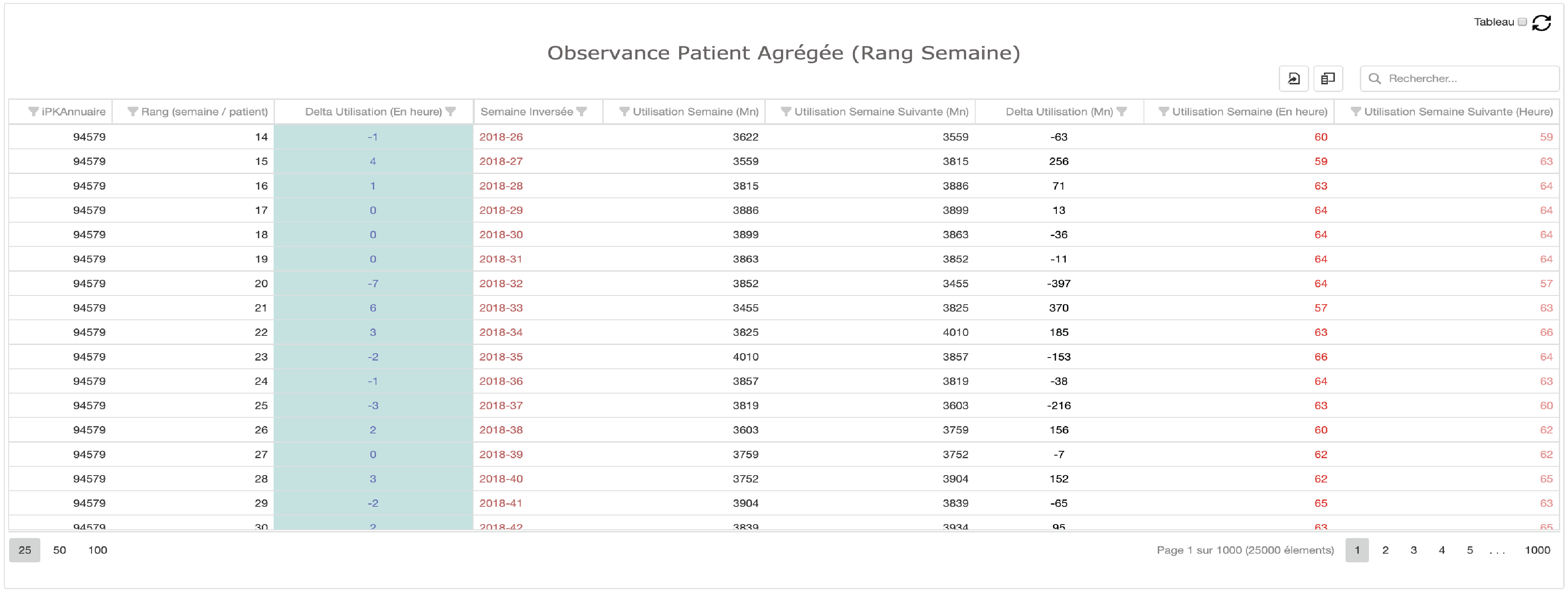Go to page 5
The width and height of the screenshot is (1568, 594).
click(x=1470, y=550)
